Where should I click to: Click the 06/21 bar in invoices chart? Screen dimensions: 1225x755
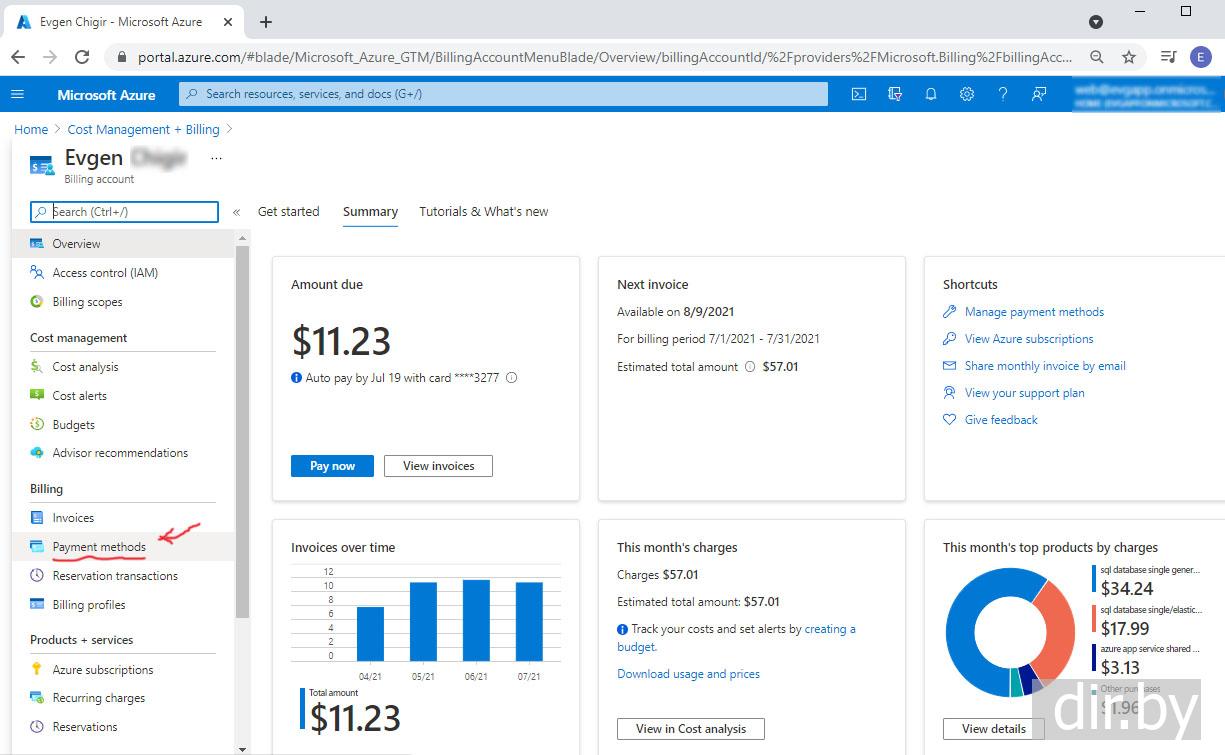tap(476, 620)
